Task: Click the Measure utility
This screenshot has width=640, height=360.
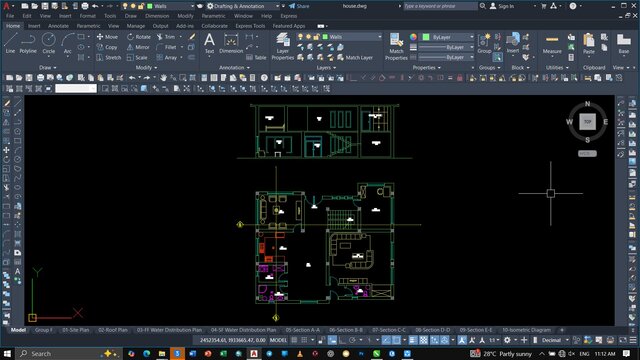Action: [x=552, y=43]
